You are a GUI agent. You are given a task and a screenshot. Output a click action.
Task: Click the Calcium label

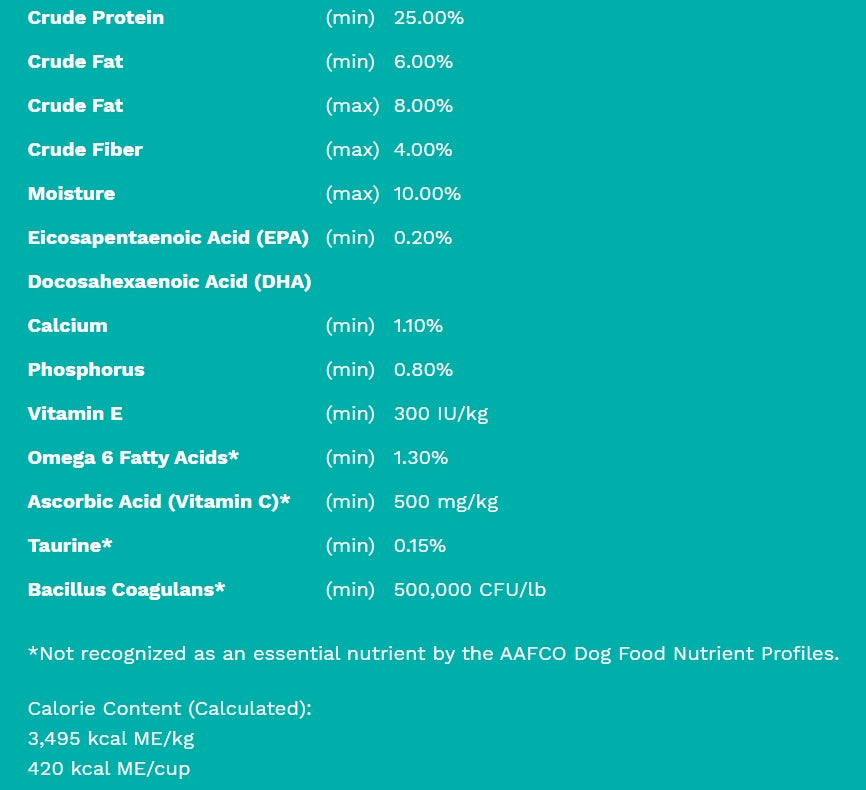[67, 326]
